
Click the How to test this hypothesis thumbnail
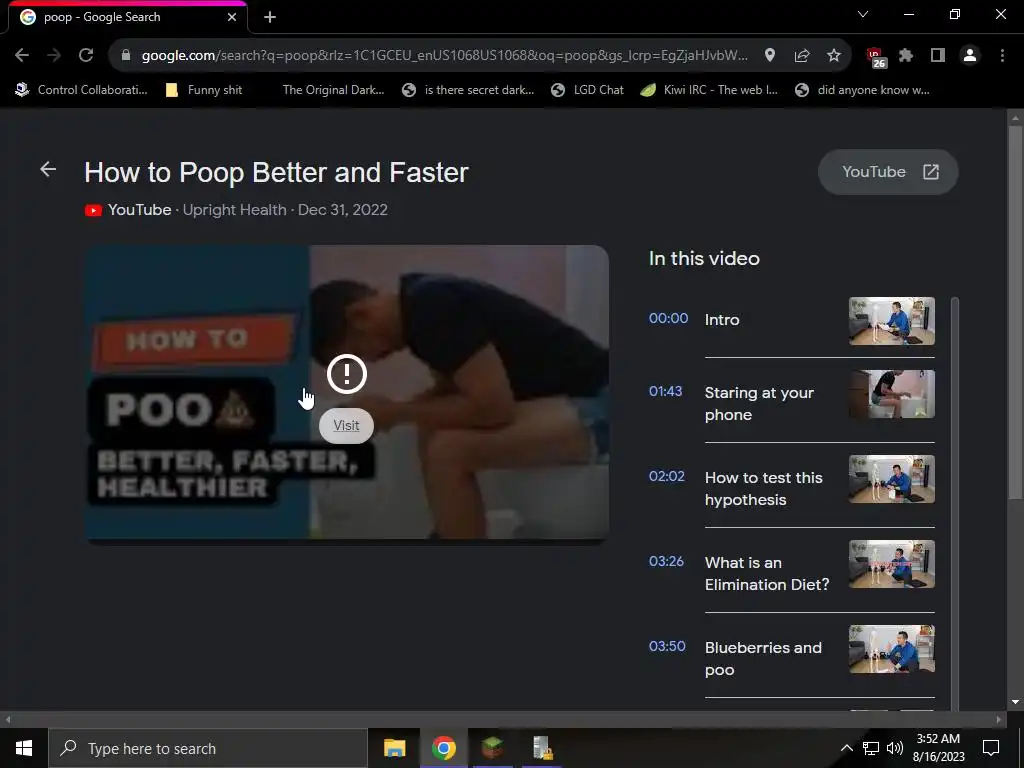pos(891,479)
